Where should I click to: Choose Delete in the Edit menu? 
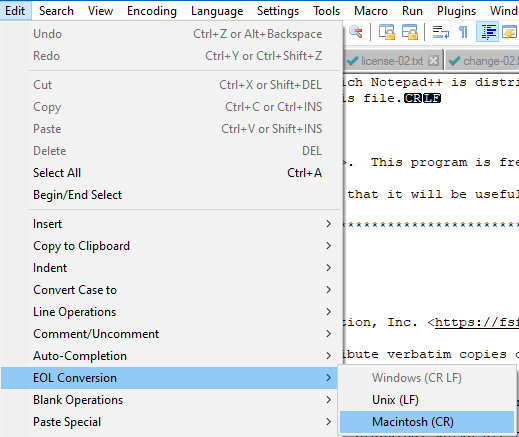[x=172, y=151]
